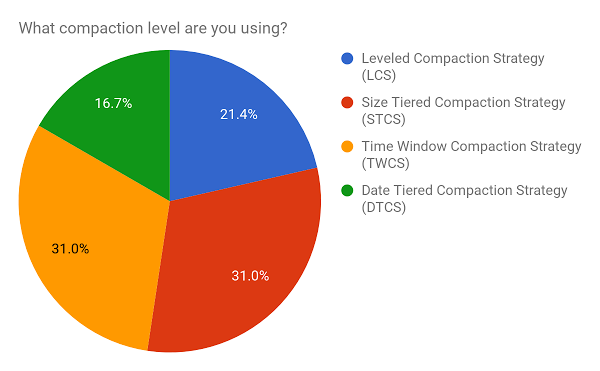Click the Leveled Compaction Strategy legend text
This screenshot has height=371, width=600.
coord(453,59)
